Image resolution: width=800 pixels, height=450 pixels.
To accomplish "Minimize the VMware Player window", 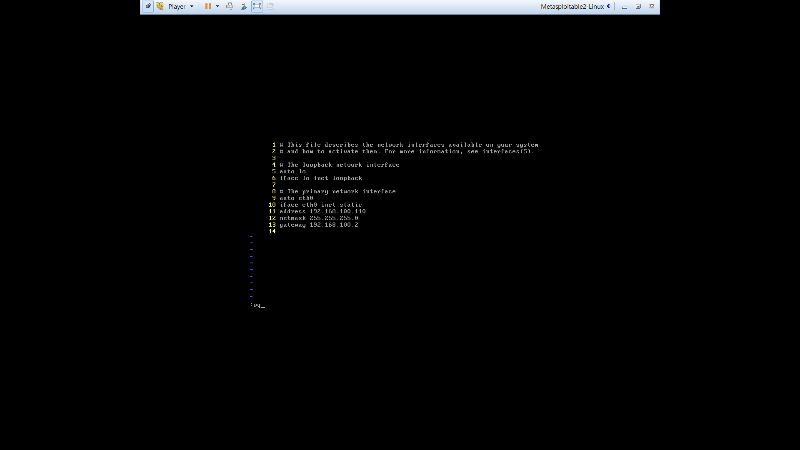I will coord(624,6).
